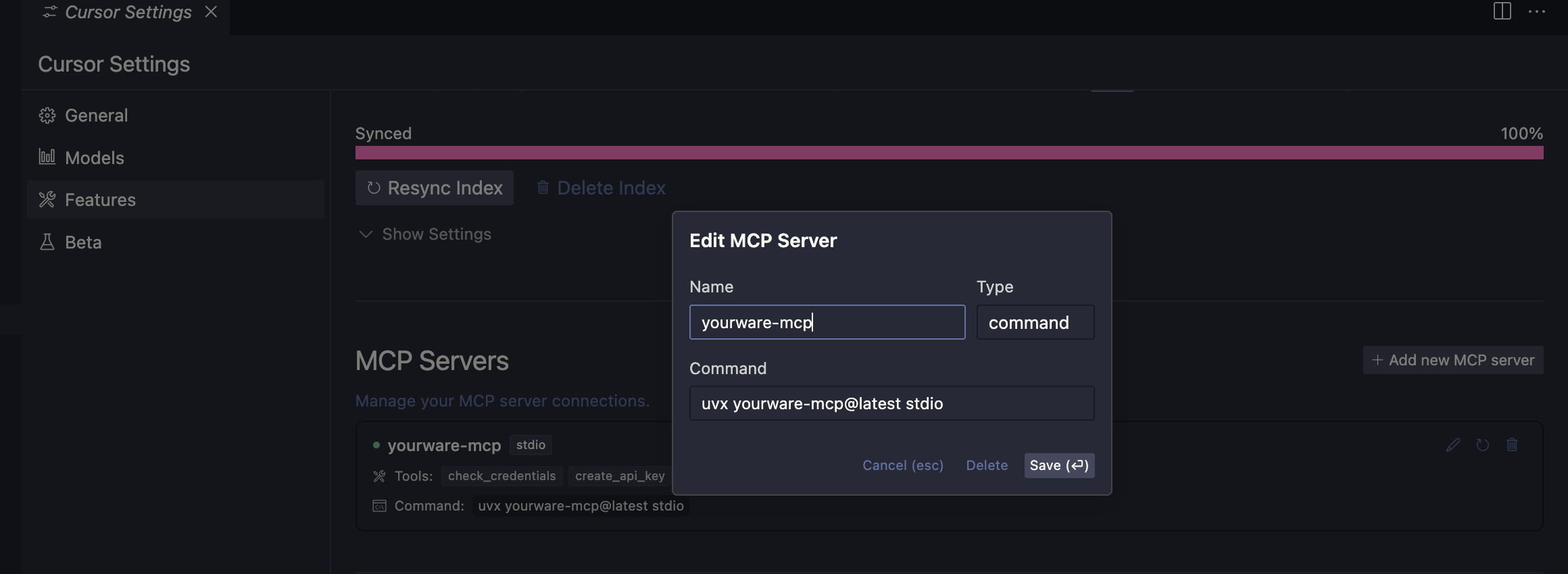This screenshot has height=574, width=1568.
Task: Close the Cursor Settings tab
Action: [x=211, y=12]
